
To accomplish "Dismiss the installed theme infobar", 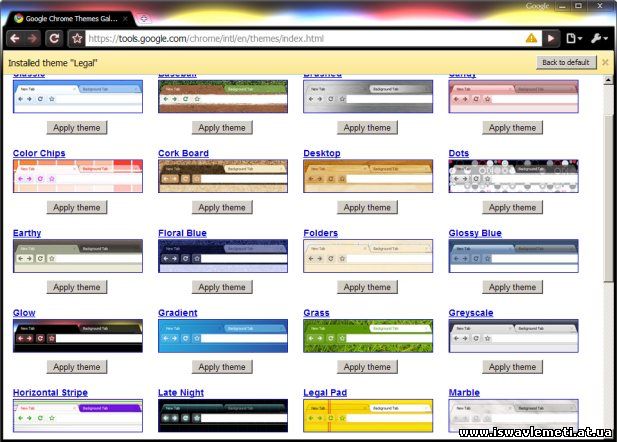I will [x=605, y=62].
